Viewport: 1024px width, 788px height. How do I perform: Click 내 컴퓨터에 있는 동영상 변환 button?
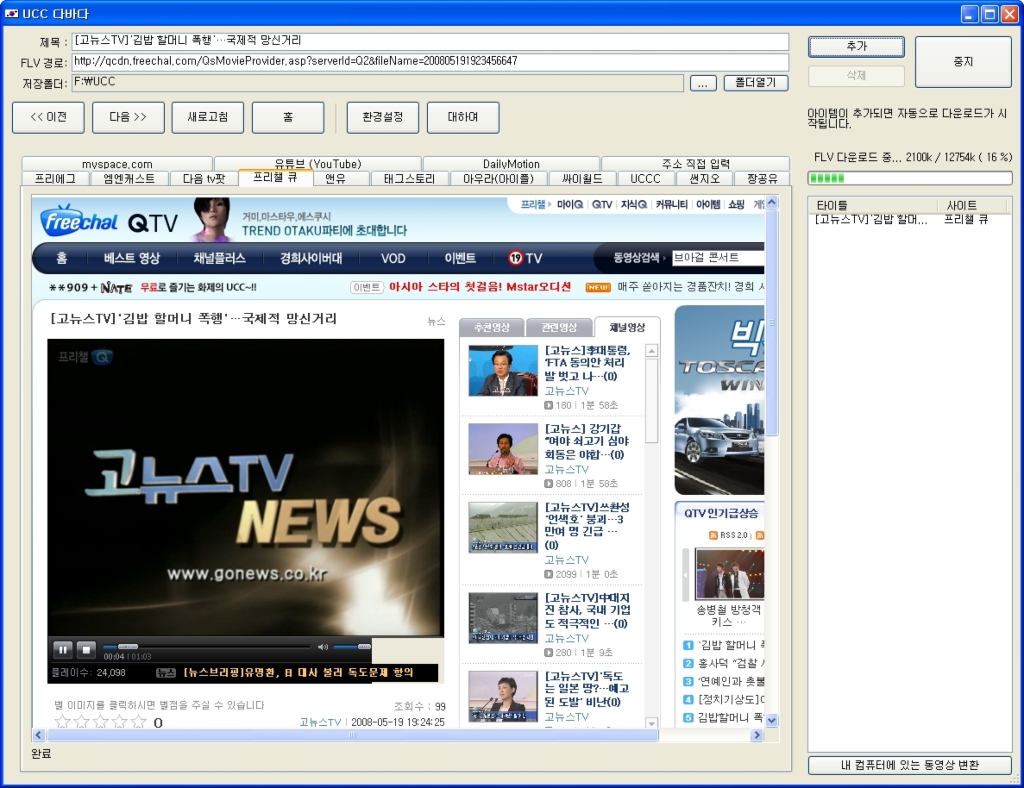click(x=909, y=765)
